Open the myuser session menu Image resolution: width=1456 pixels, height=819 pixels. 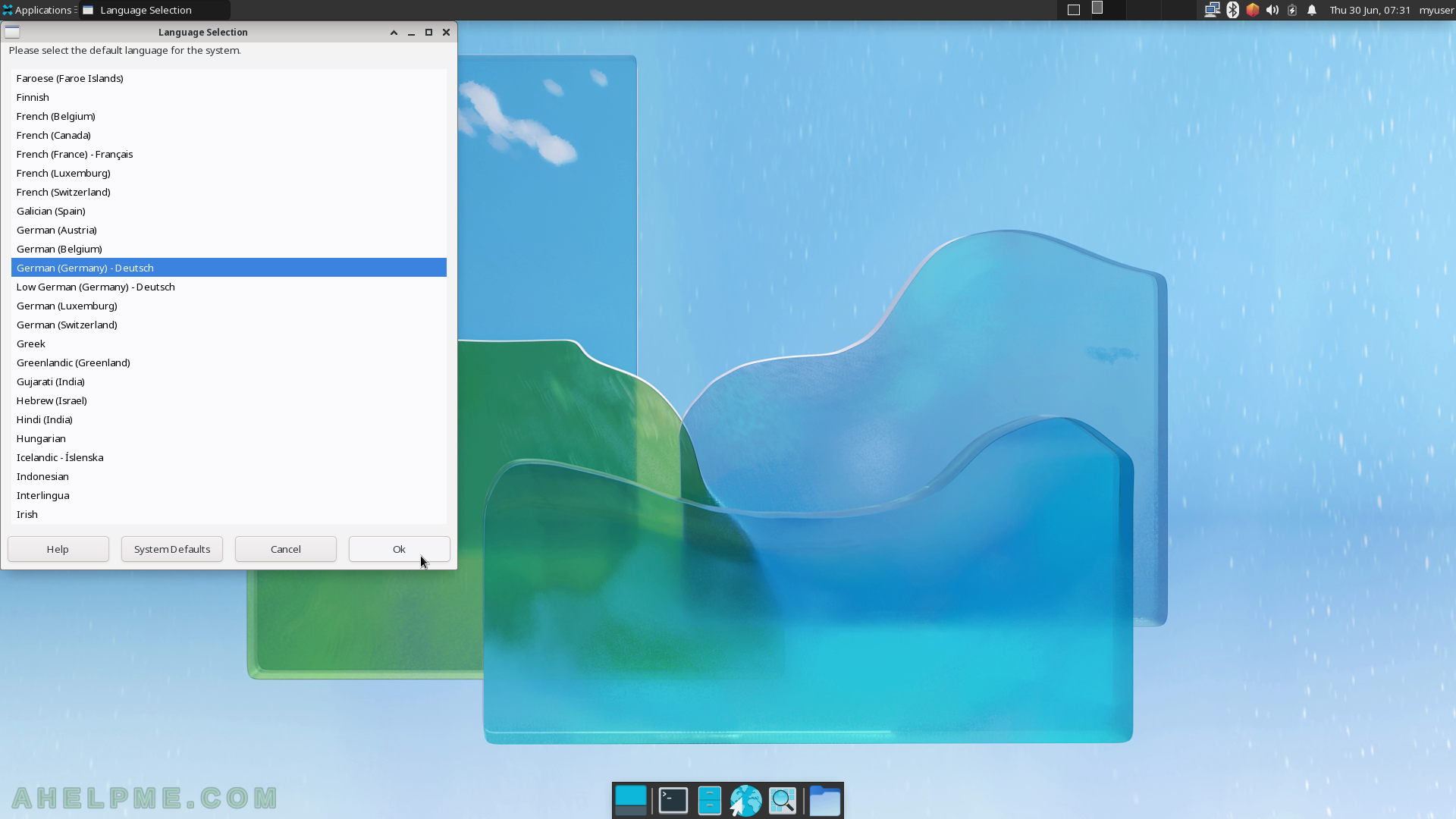[1436, 10]
